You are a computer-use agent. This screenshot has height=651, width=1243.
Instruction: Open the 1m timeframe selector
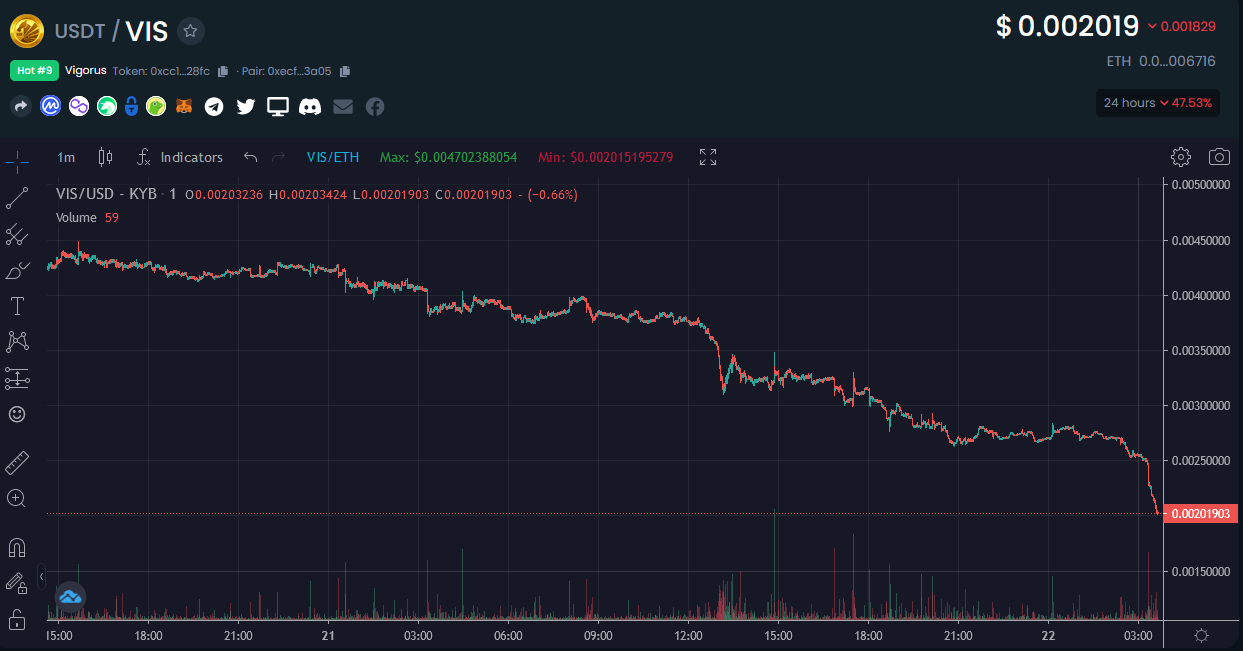(x=66, y=157)
